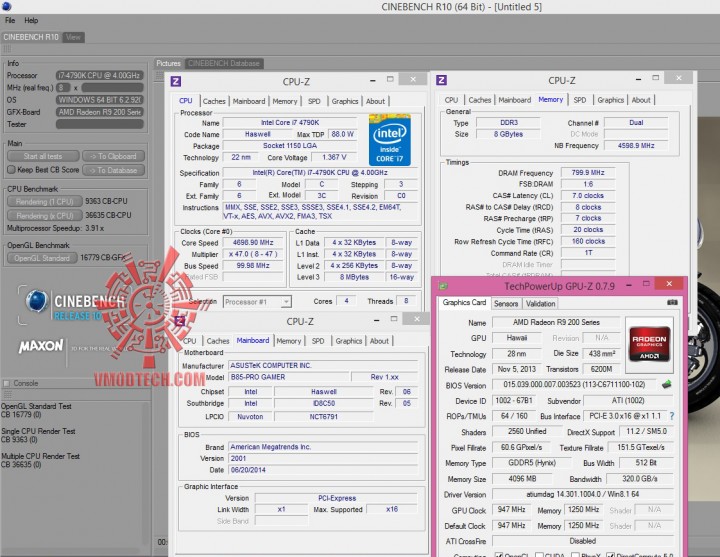The height and width of the screenshot is (557, 720).
Task: Click the Start all tests button
Action: pyautogui.click(x=43, y=156)
